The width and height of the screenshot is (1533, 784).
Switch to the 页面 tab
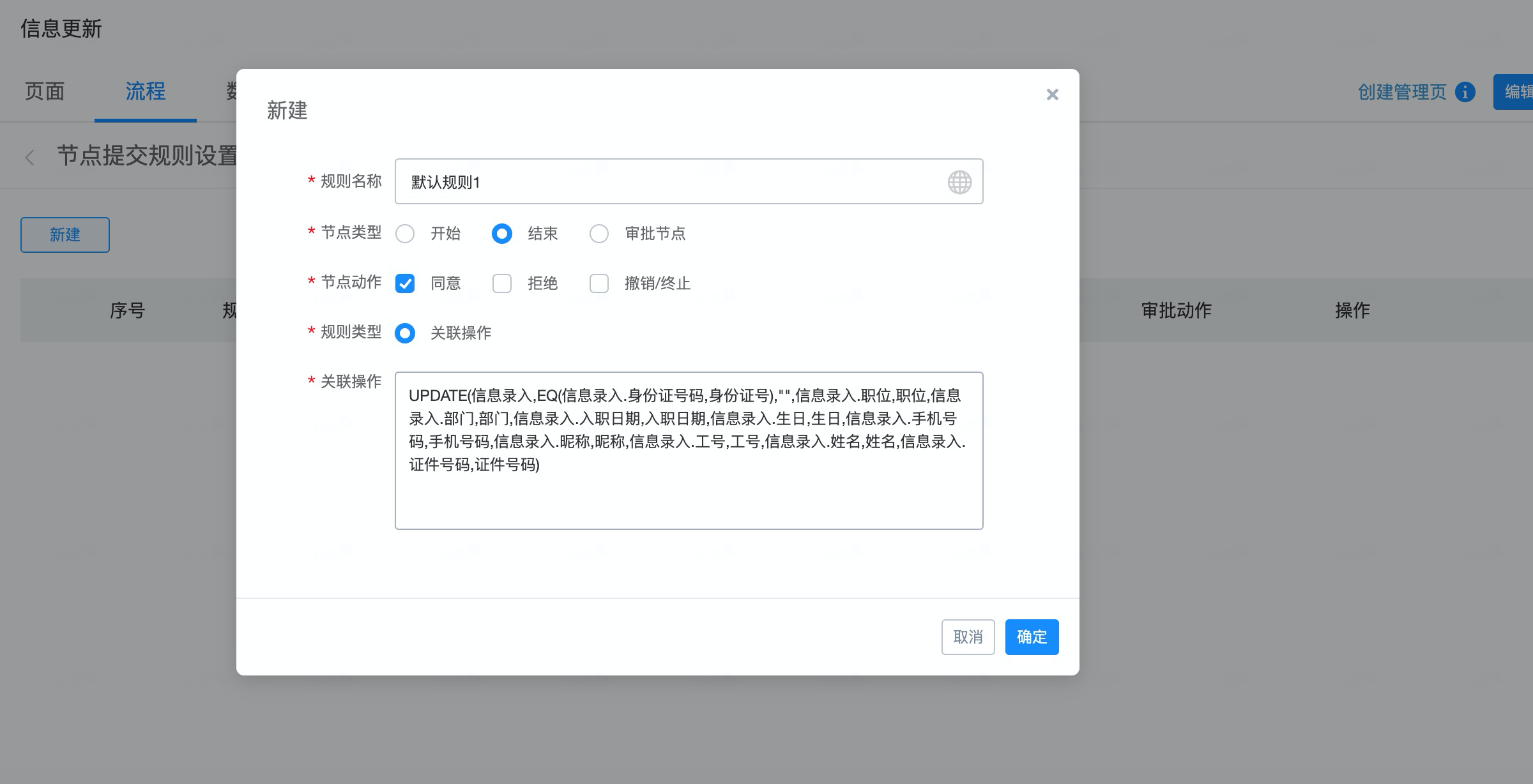tap(45, 92)
